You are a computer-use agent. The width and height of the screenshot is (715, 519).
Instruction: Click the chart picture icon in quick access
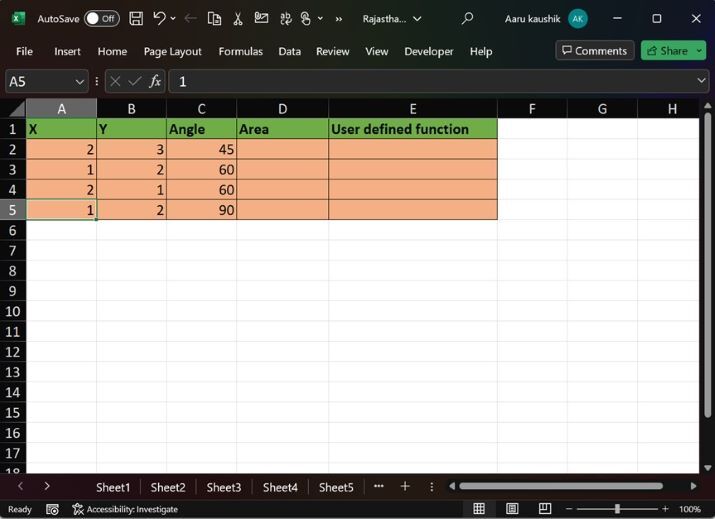[x=261, y=19]
